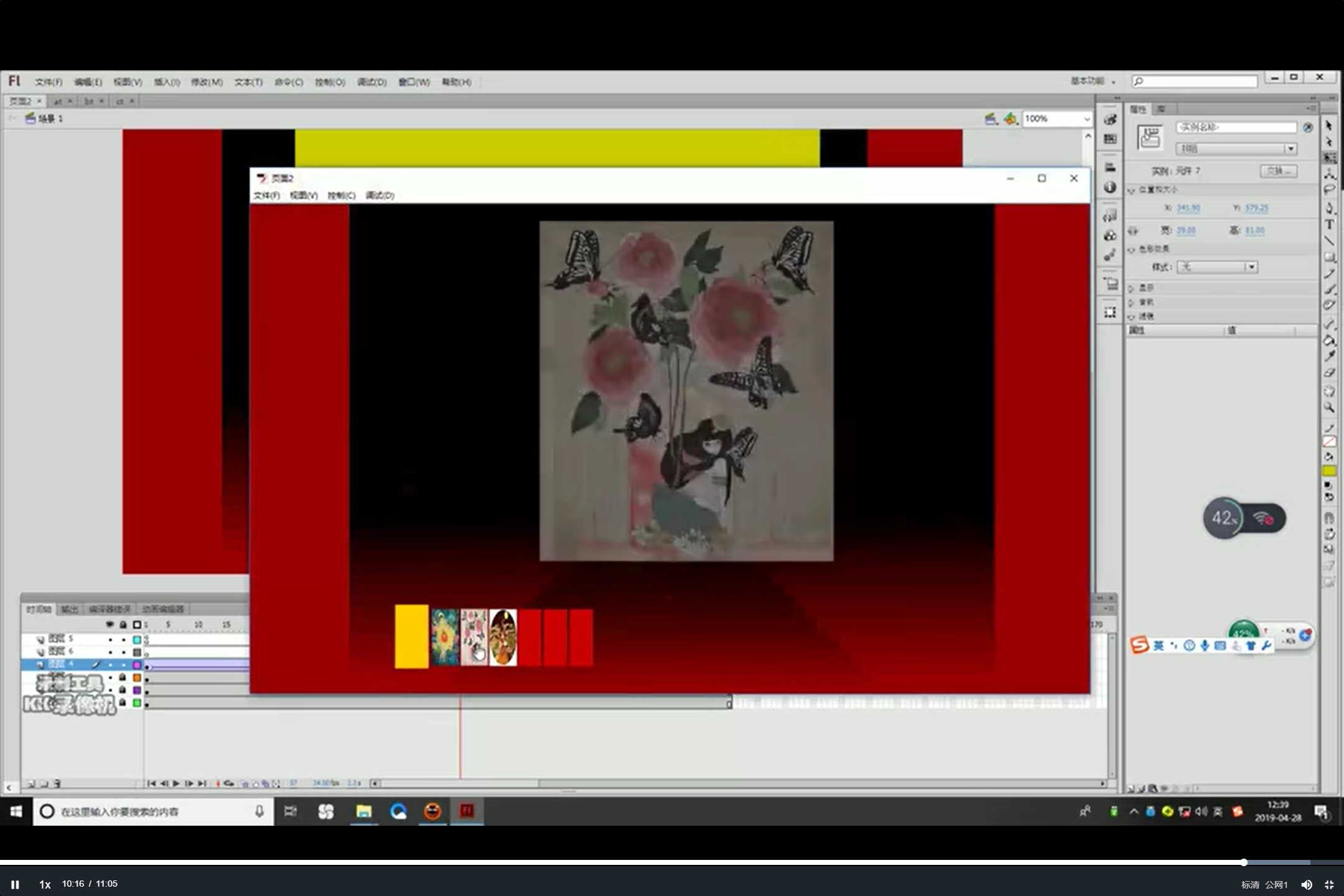This screenshot has height=896, width=1344.
Task: Toggle lock dot of layer 图层 6
Action: click(x=123, y=652)
